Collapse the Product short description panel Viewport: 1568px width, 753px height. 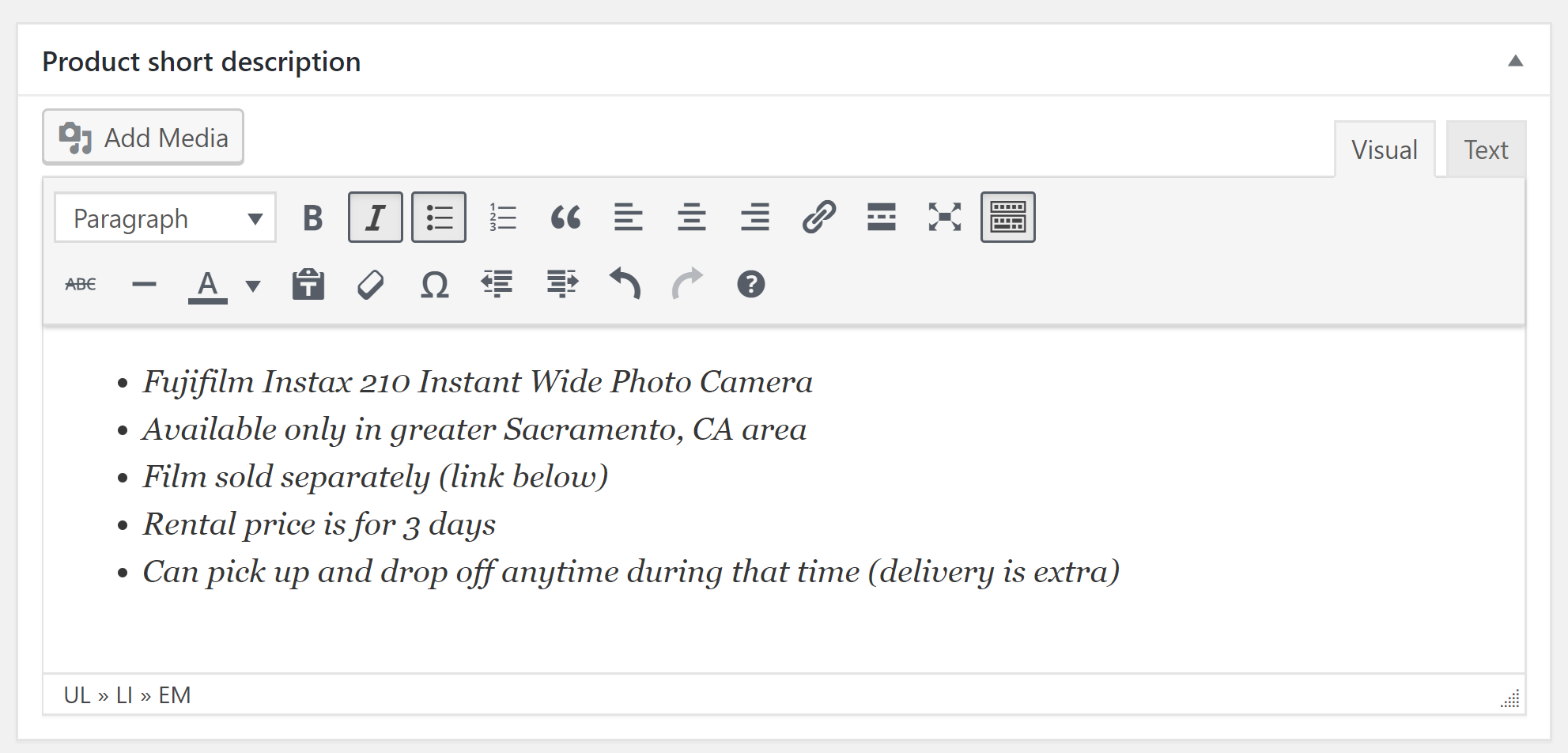(1515, 62)
